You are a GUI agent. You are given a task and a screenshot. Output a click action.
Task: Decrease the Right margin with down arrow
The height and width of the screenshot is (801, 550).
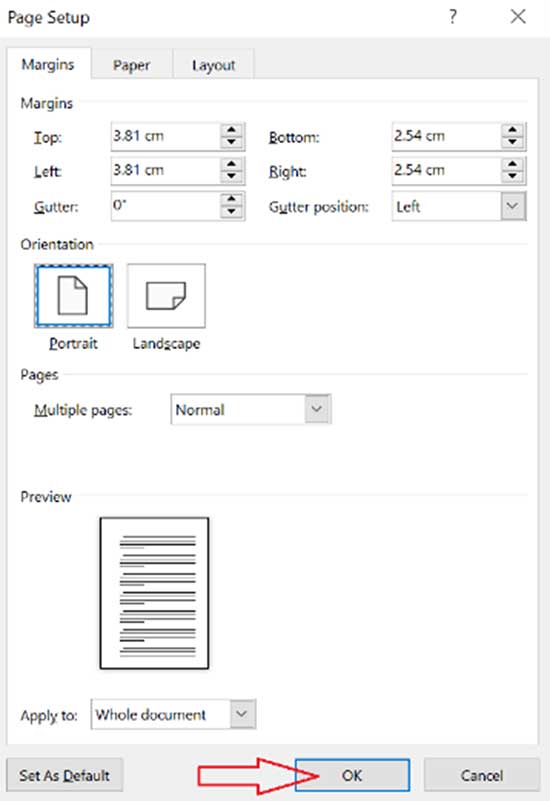513,176
